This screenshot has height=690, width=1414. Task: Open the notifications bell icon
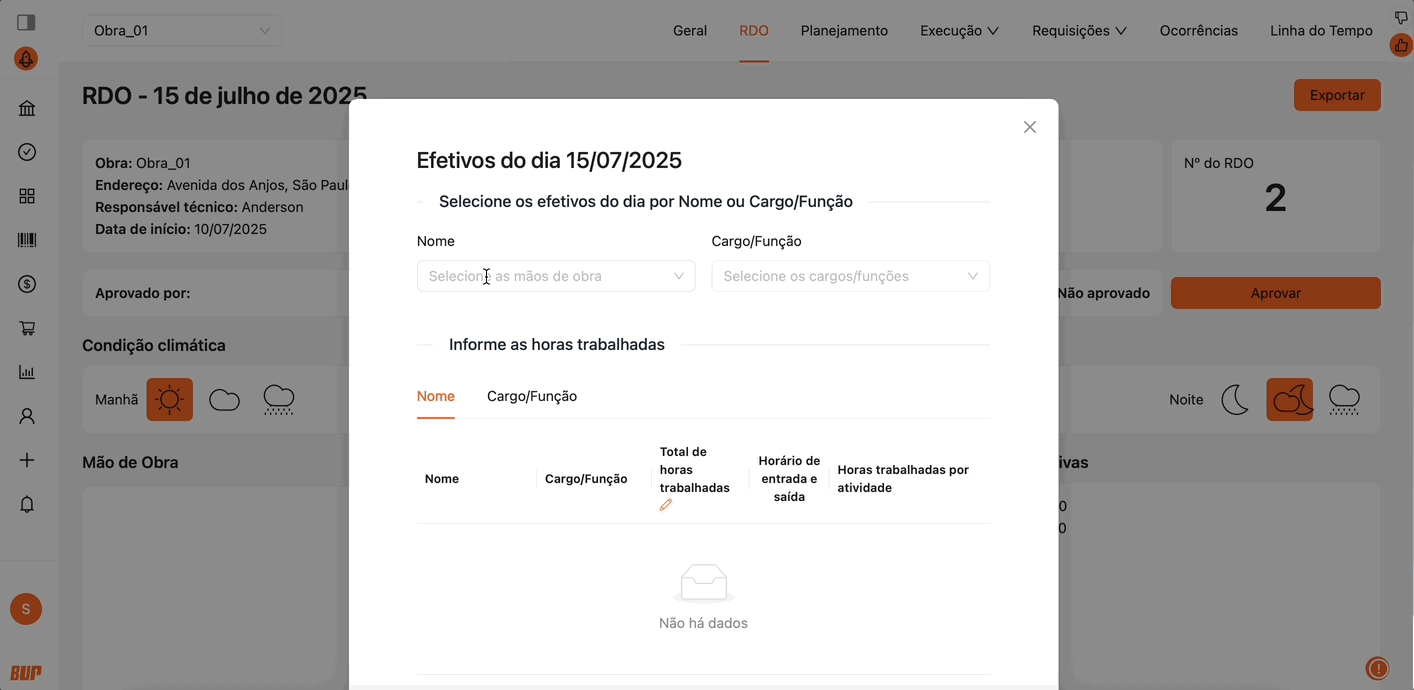(26, 504)
